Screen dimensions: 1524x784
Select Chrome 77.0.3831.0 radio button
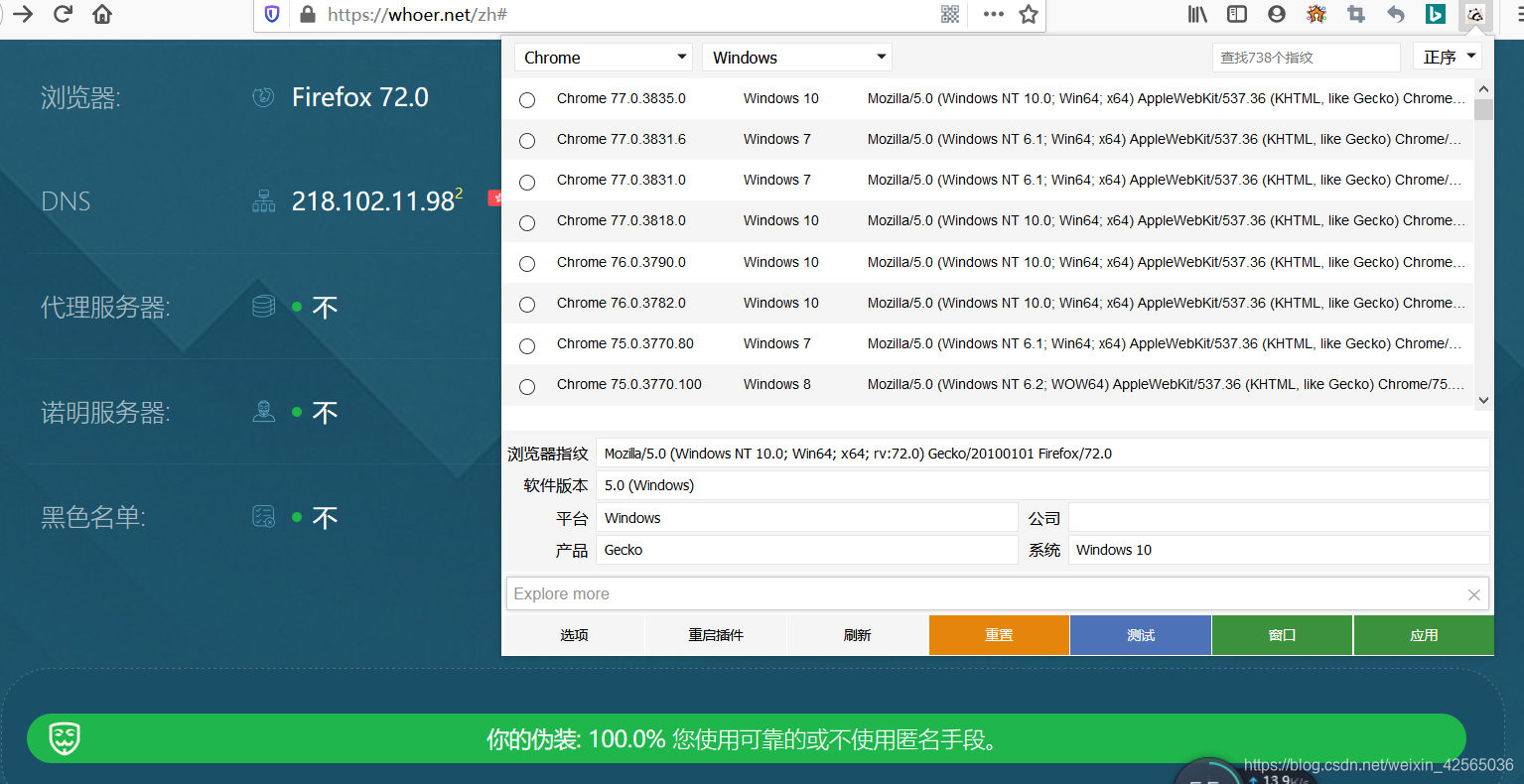pyautogui.click(x=527, y=182)
